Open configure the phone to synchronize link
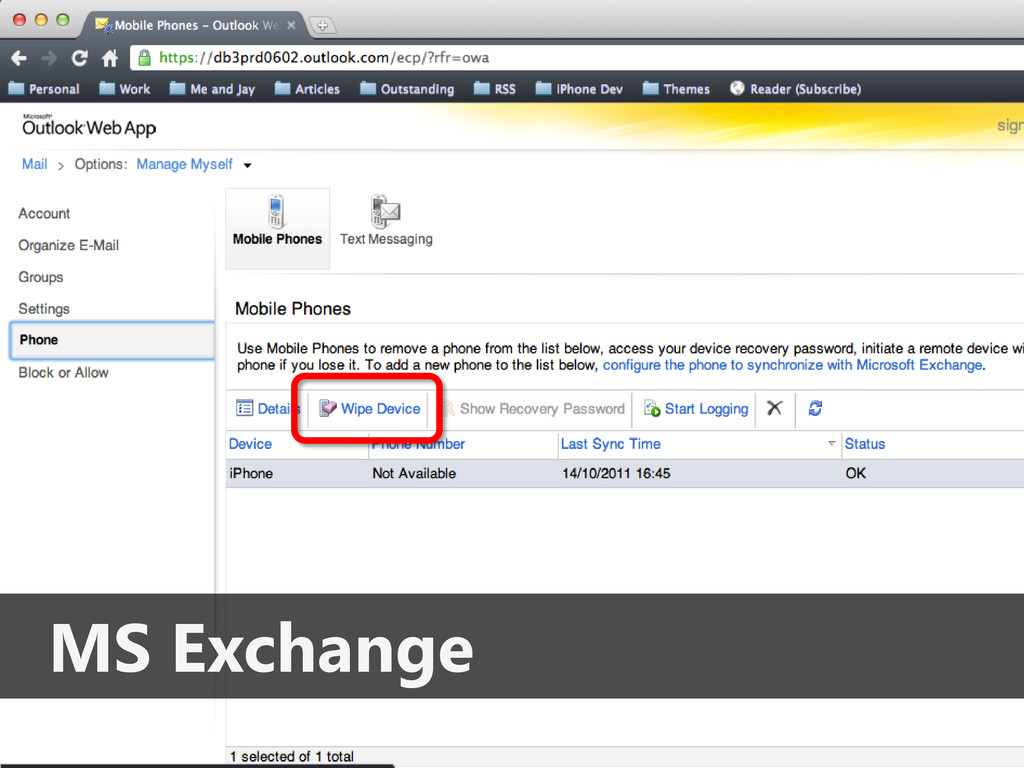1024x768 pixels. click(x=792, y=365)
